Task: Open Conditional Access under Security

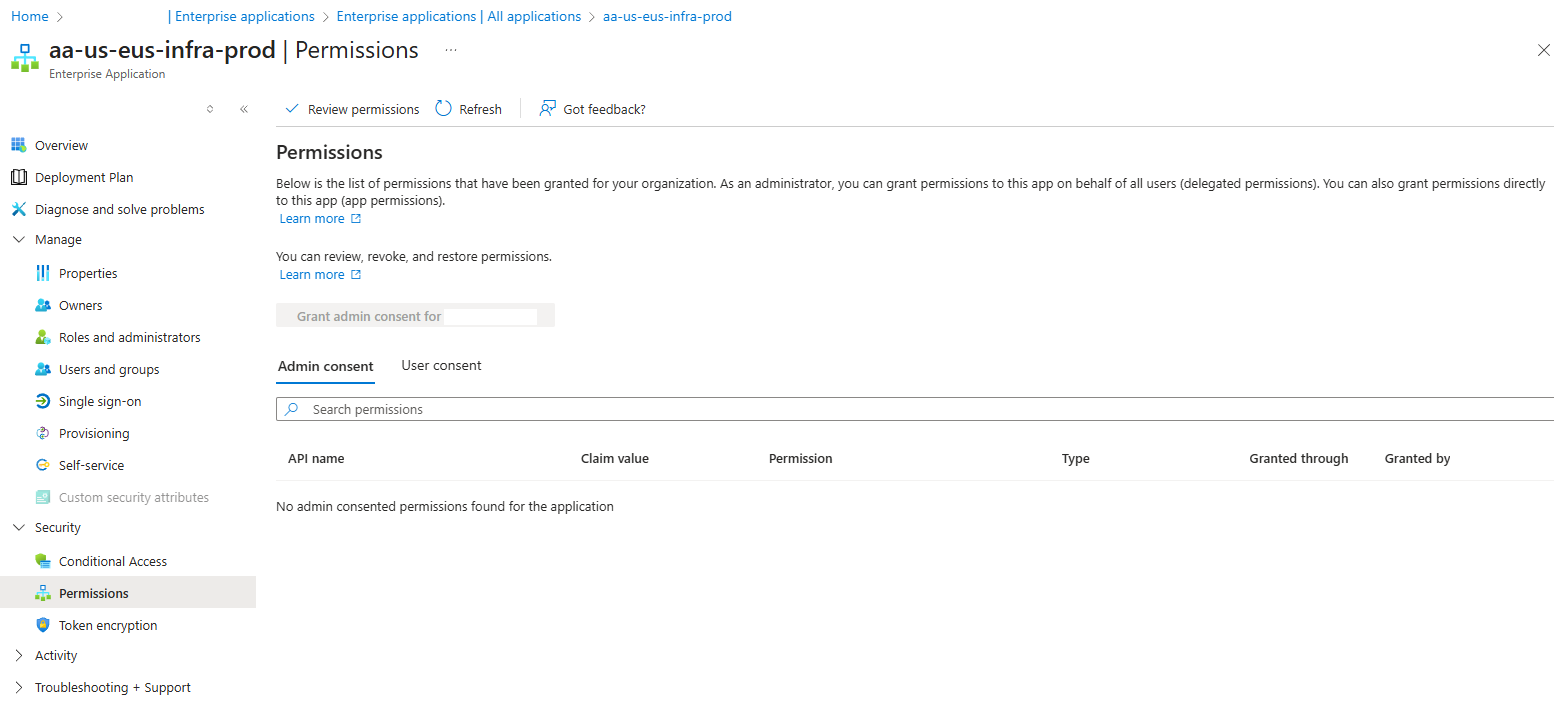Action: click(112, 561)
